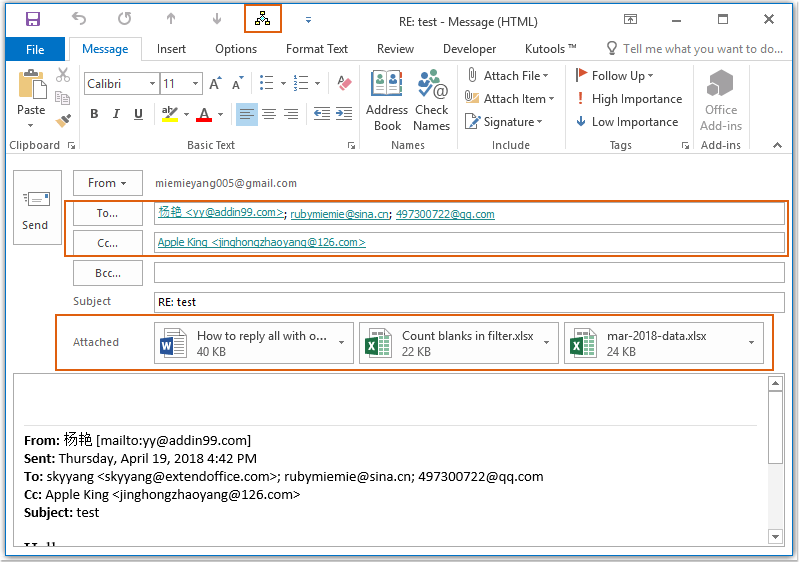Click the empty Bcc input field
799x562 pixels.
coord(469,273)
